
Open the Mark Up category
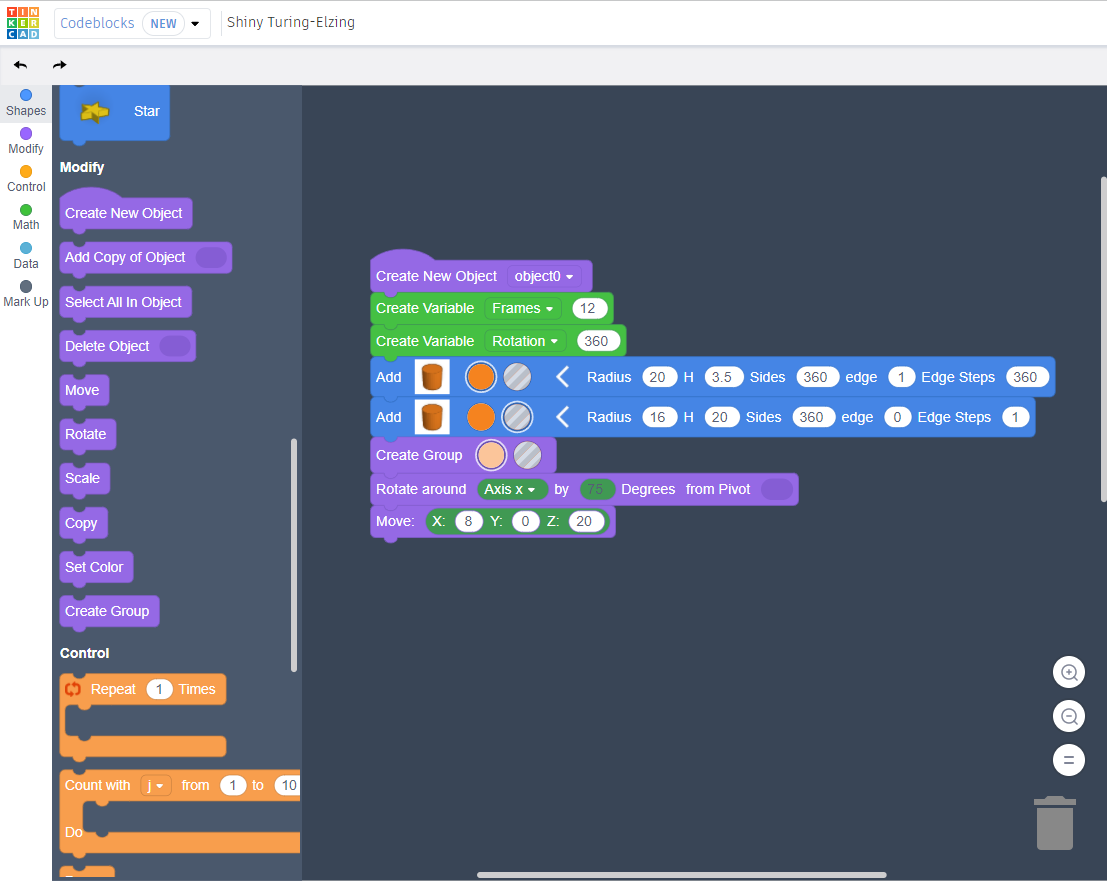pos(25,292)
